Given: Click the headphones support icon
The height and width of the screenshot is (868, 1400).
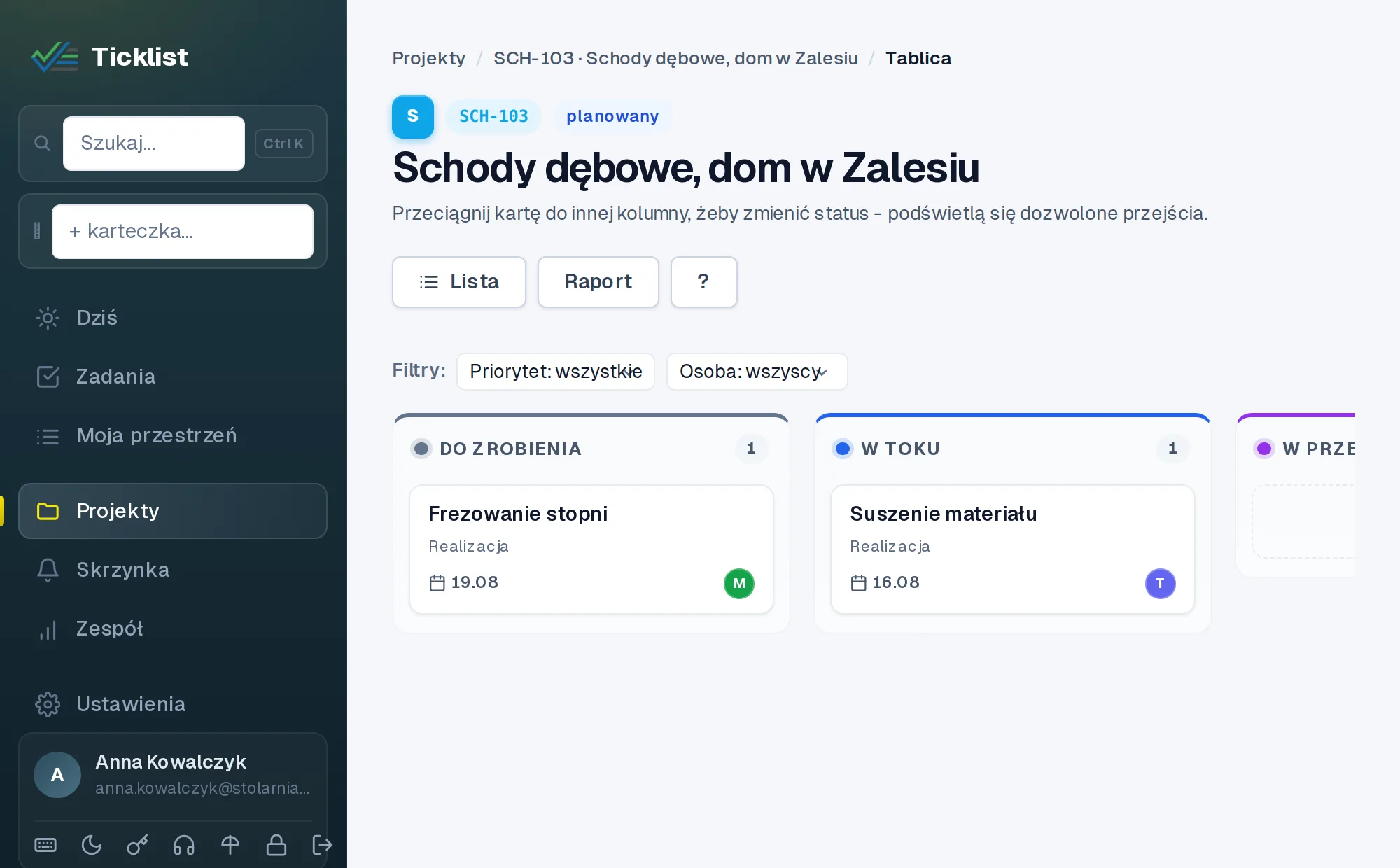Looking at the screenshot, I should (x=184, y=845).
